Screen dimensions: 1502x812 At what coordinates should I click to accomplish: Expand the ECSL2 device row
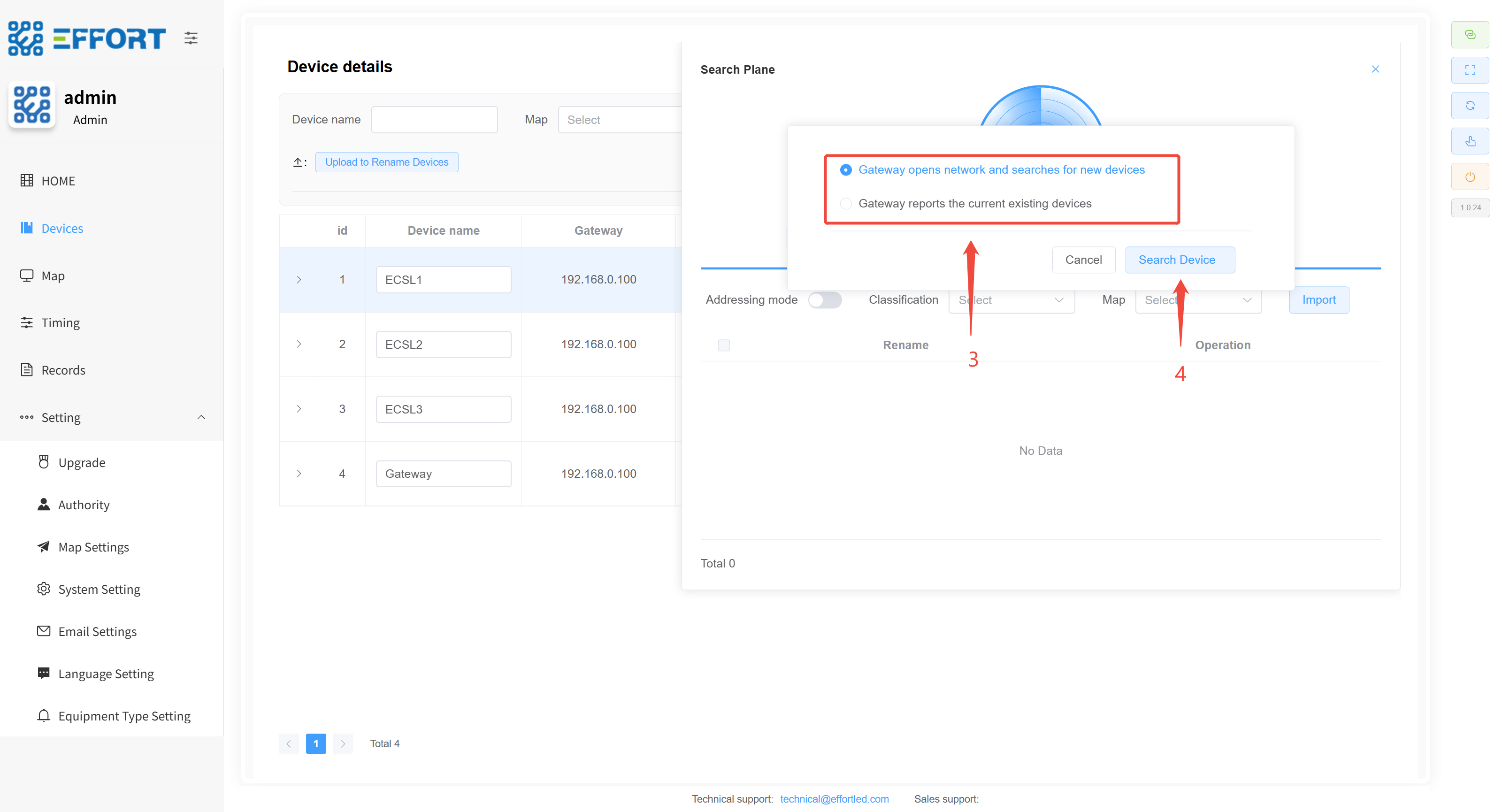299,345
